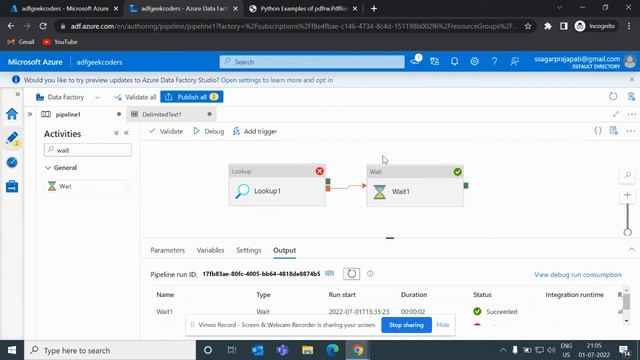Open the Azure feedback icon
This screenshot has height=360, width=640.
(x=514, y=62)
